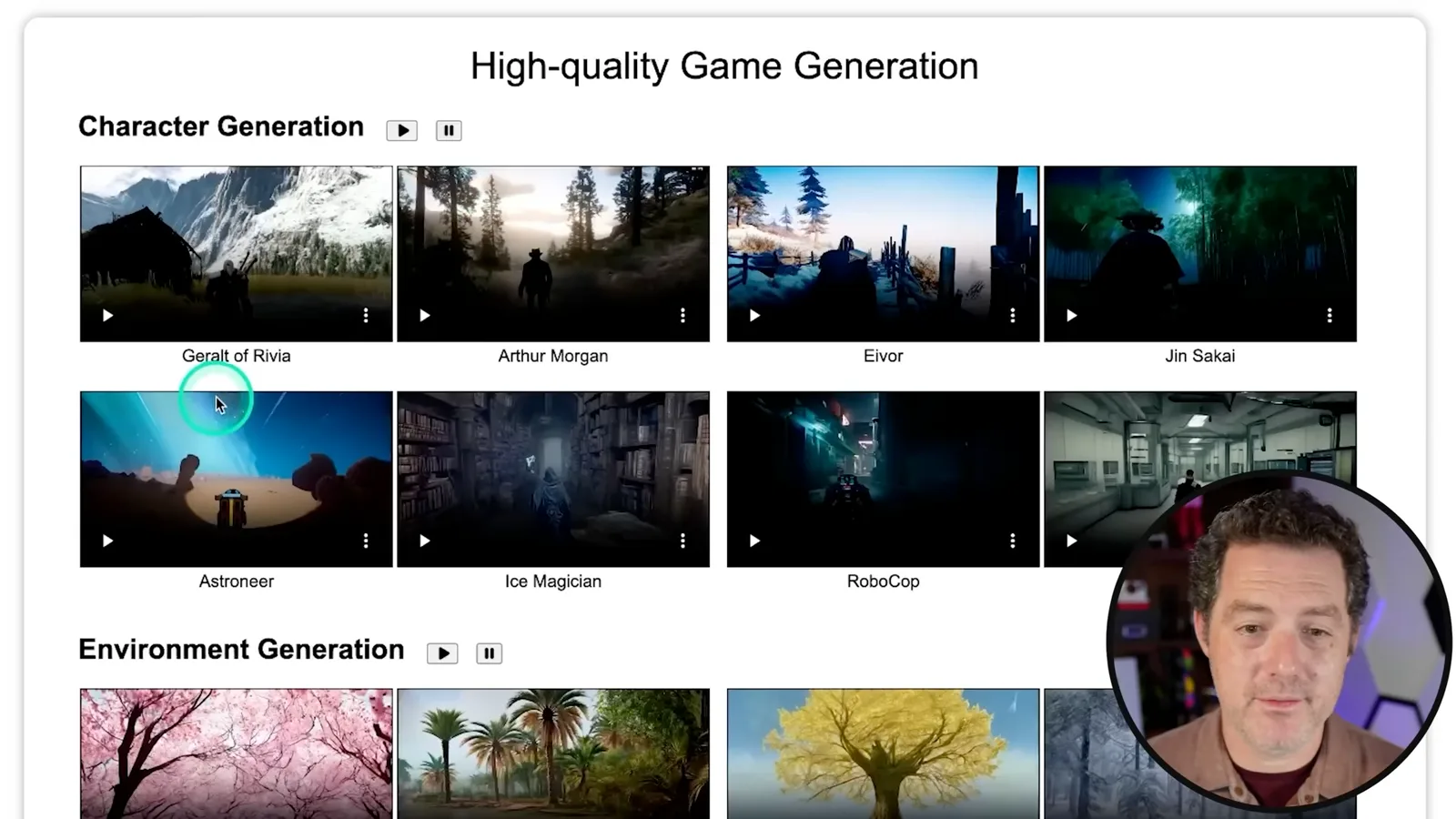The image size is (1456, 819).
Task: Click the golden tree environment video
Action: click(x=884, y=753)
